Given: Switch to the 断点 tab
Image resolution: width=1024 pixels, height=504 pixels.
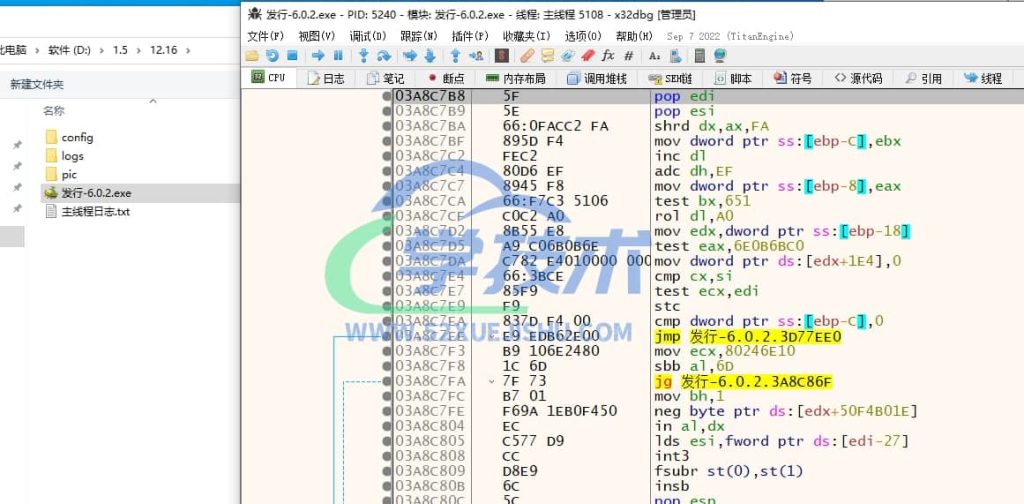Looking at the screenshot, I should pyautogui.click(x=446, y=78).
